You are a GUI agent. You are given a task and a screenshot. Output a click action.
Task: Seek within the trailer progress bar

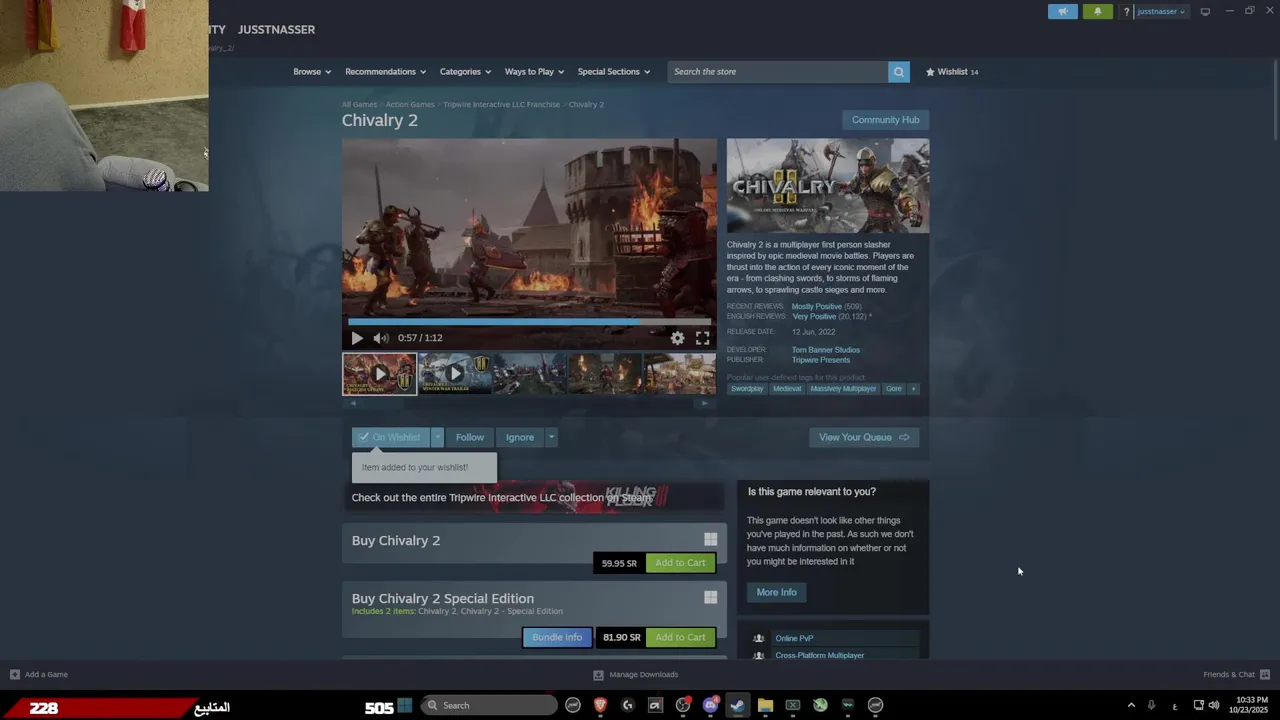pyautogui.click(x=529, y=322)
